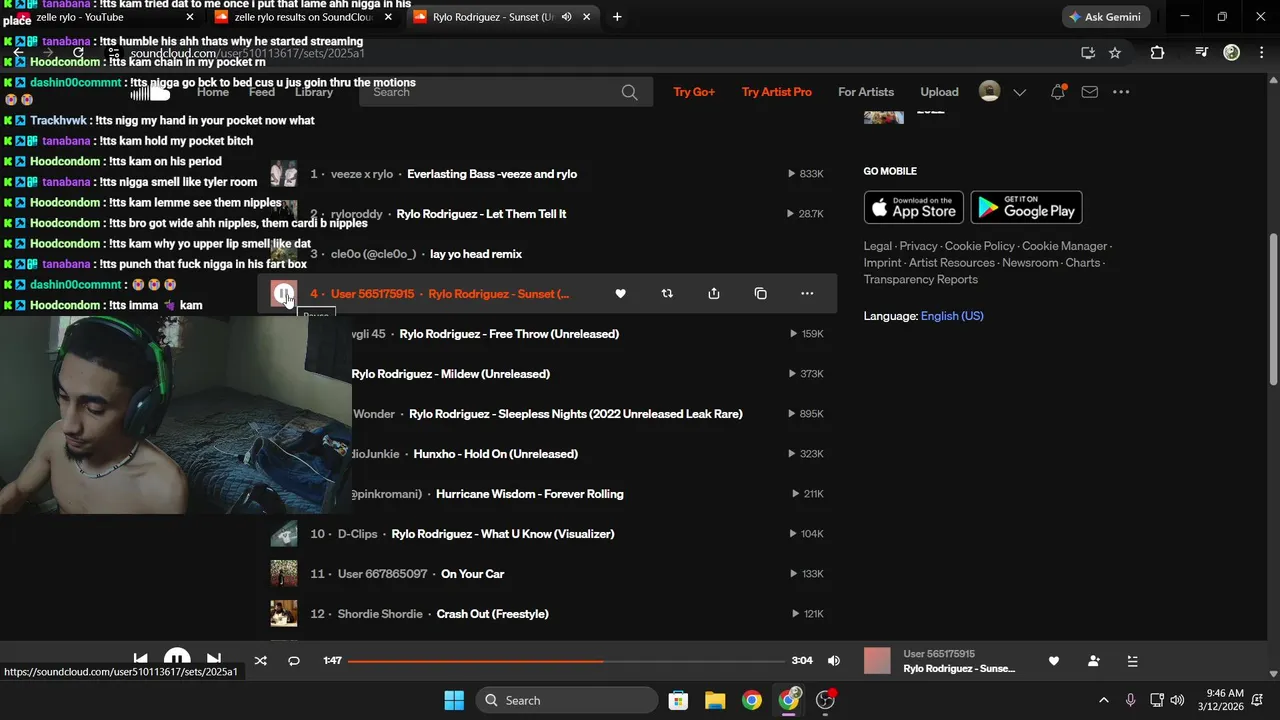Open now playing artwork thumbnail in player

pyautogui.click(x=877, y=661)
